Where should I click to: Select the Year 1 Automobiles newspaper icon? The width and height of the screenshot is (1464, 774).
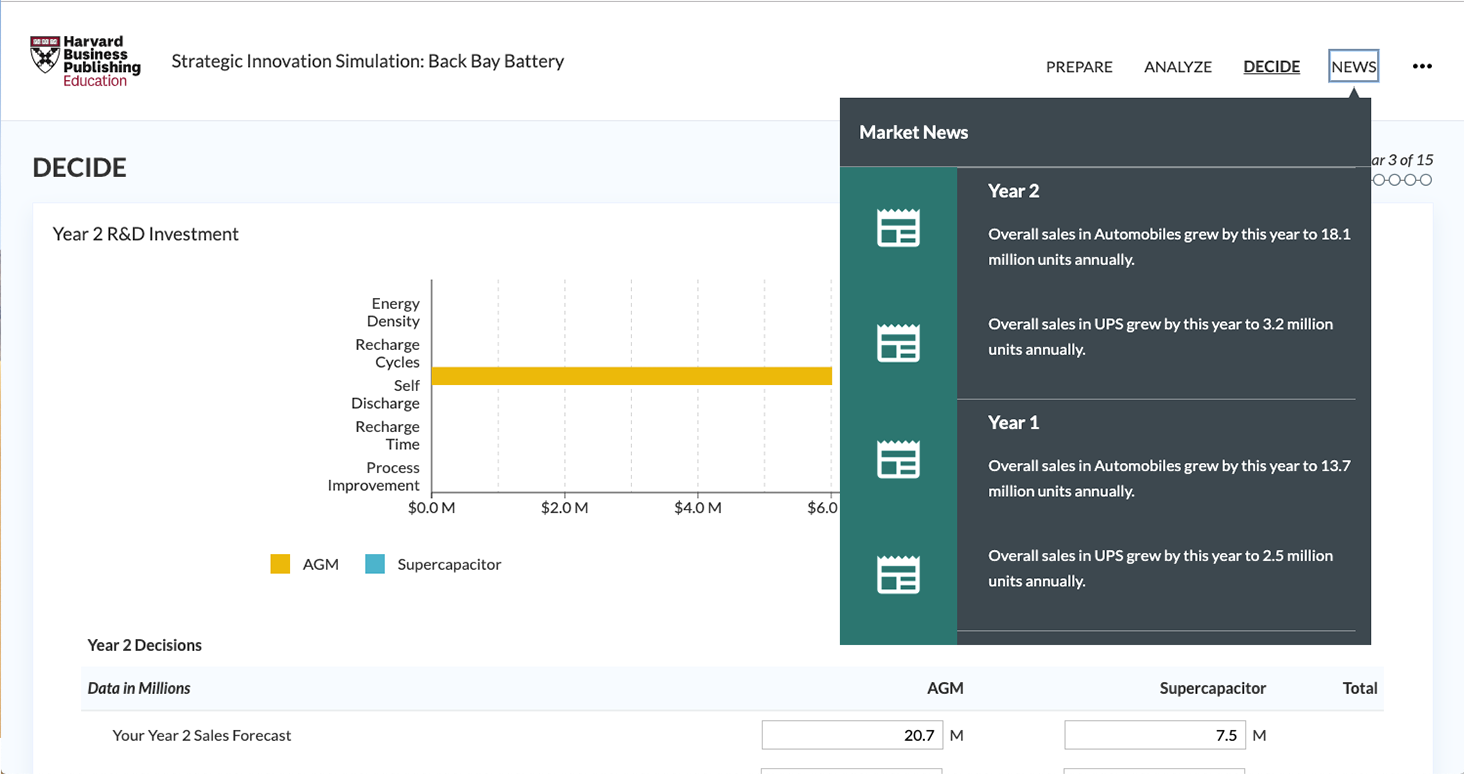(897, 459)
